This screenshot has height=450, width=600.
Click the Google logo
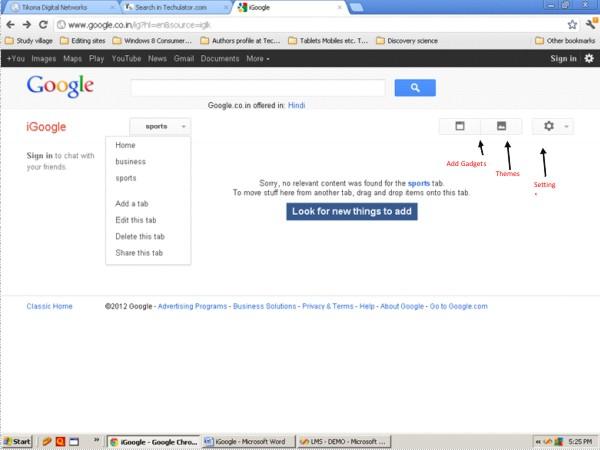pos(60,86)
